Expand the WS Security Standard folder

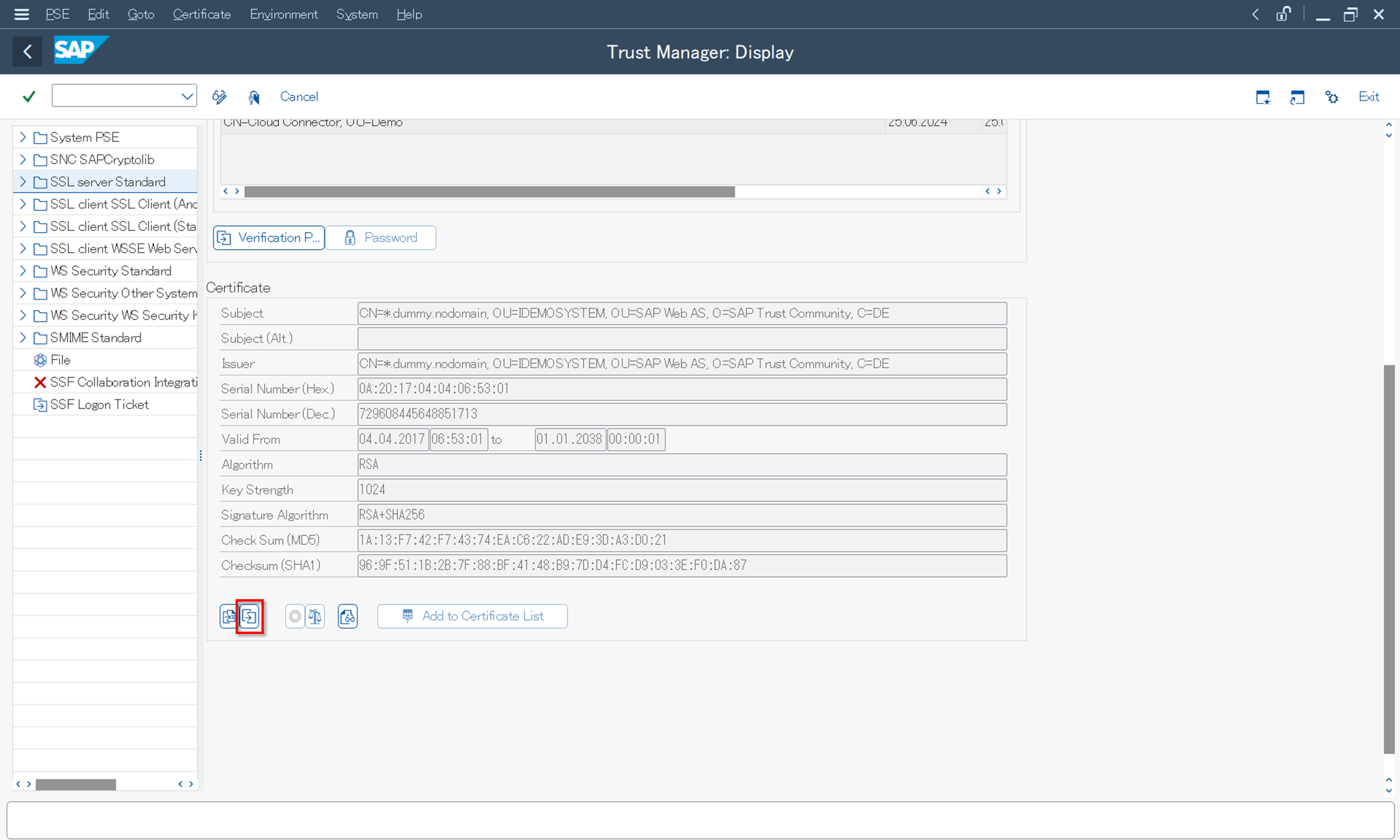23,270
